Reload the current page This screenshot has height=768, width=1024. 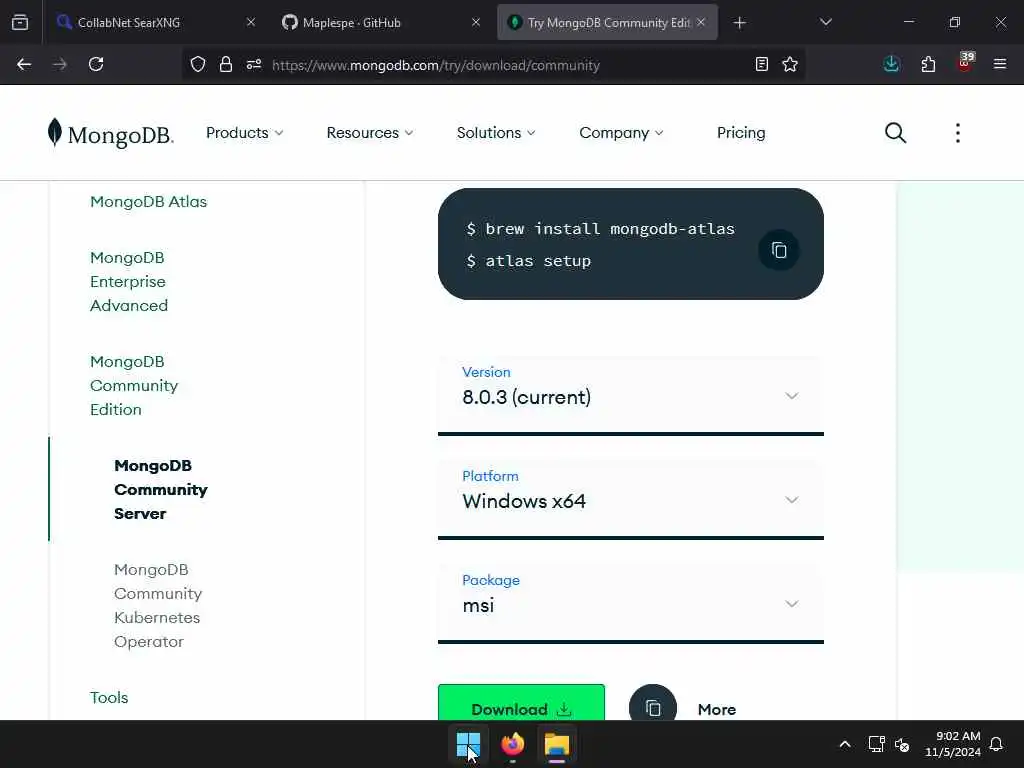pos(96,64)
